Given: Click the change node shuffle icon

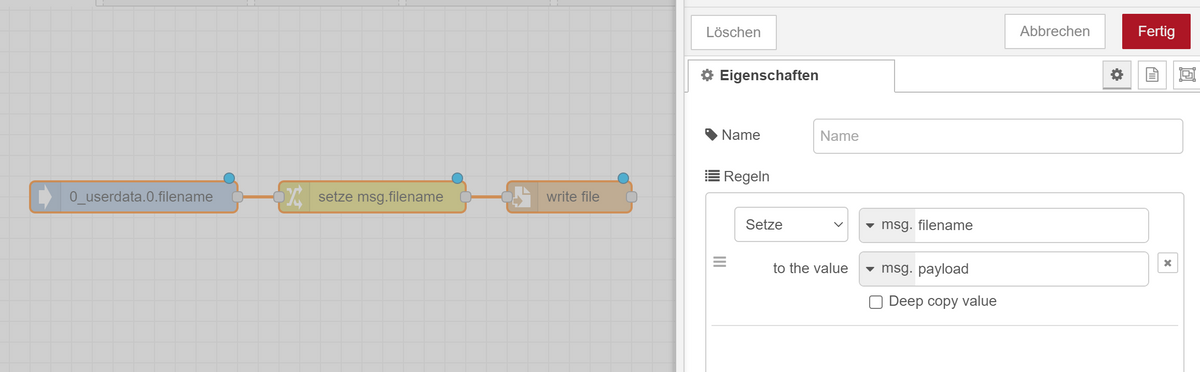Looking at the screenshot, I should pyautogui.click(x=295, y=197).
